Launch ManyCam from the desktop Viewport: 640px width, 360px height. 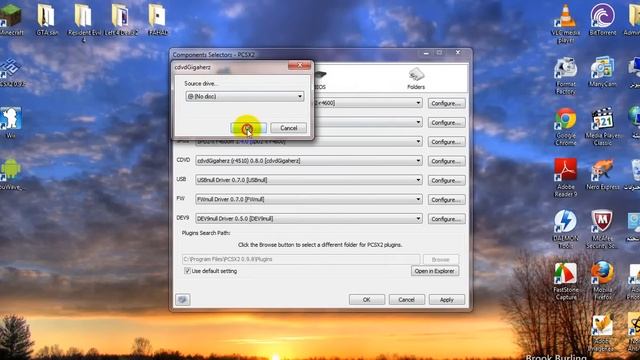click(x=602, y=72)
